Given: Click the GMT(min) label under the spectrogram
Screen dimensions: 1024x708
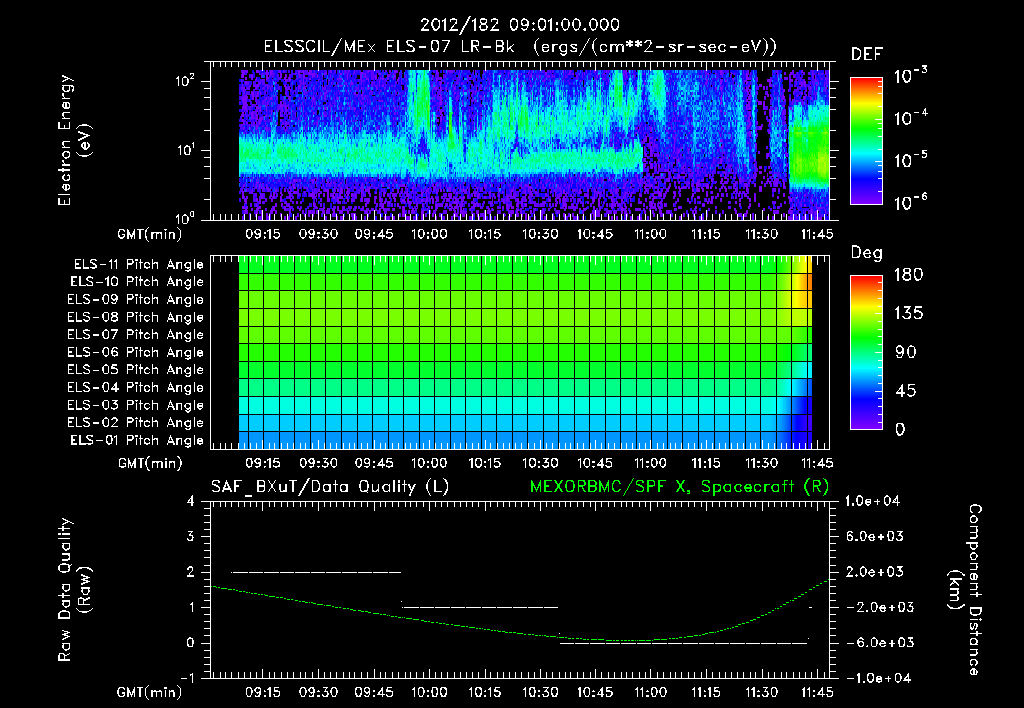Looking at the screenshot, I should [149, 234].
